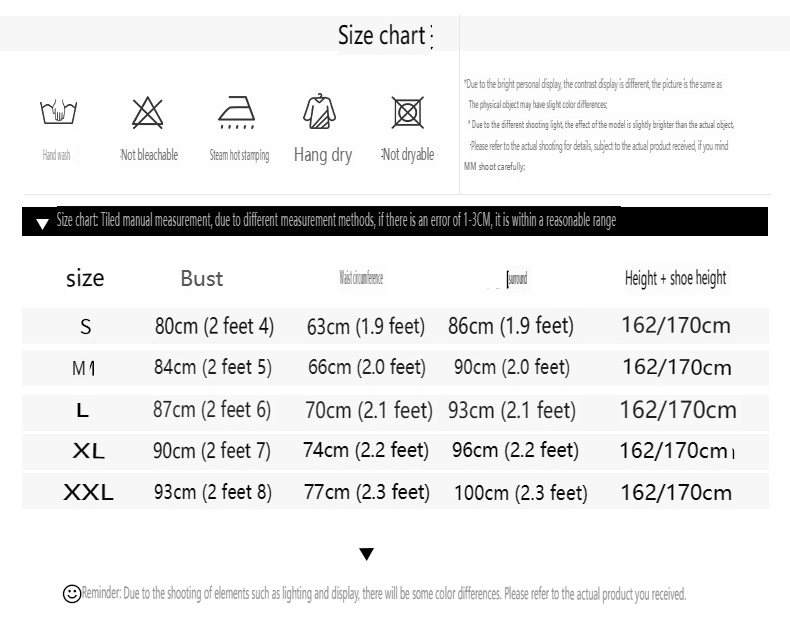Click the Not bleachable crossed triangle icon
This screenshot has width=790, height=630.
click(148, 113)
